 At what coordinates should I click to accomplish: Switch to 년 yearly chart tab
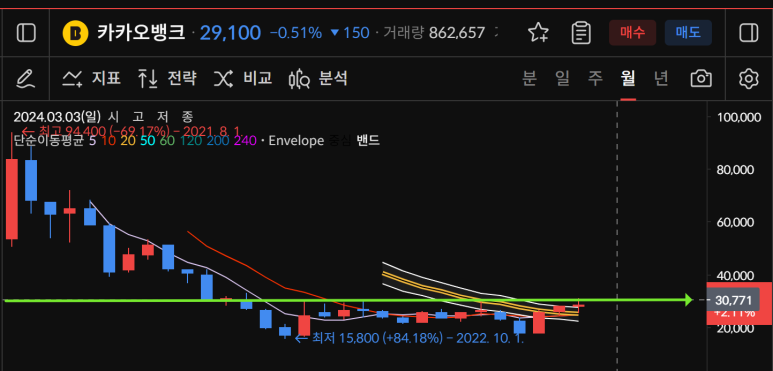[661, 78]
